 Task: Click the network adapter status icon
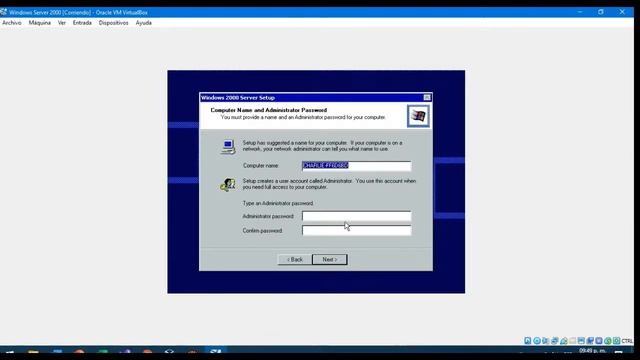coord(555,340)
